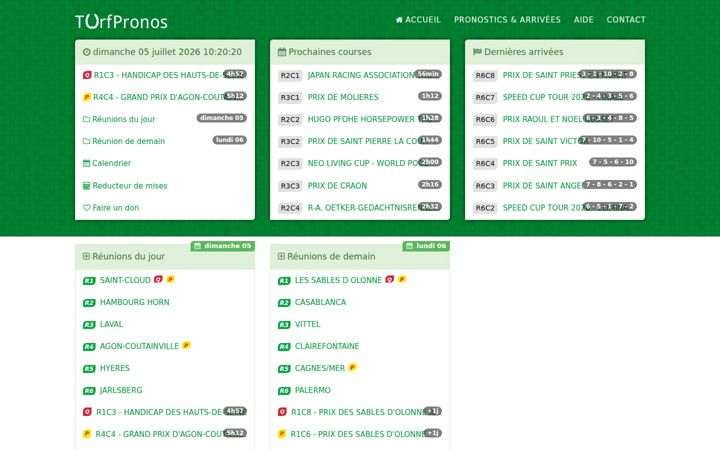
Task: Click the flag icon of Dernières arrivées
Action: tap(478, 52)
